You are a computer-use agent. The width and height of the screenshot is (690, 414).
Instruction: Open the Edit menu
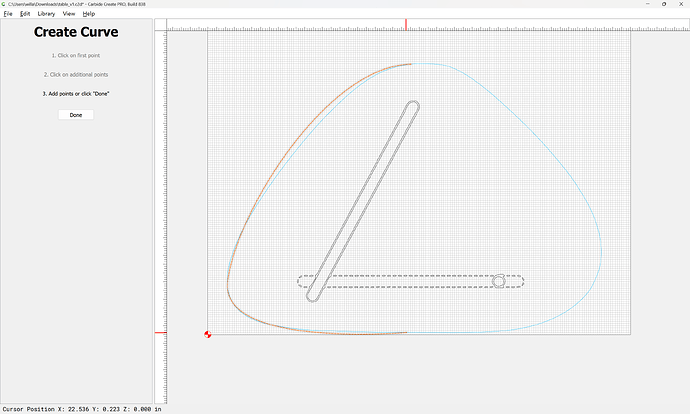click(24, 14)
